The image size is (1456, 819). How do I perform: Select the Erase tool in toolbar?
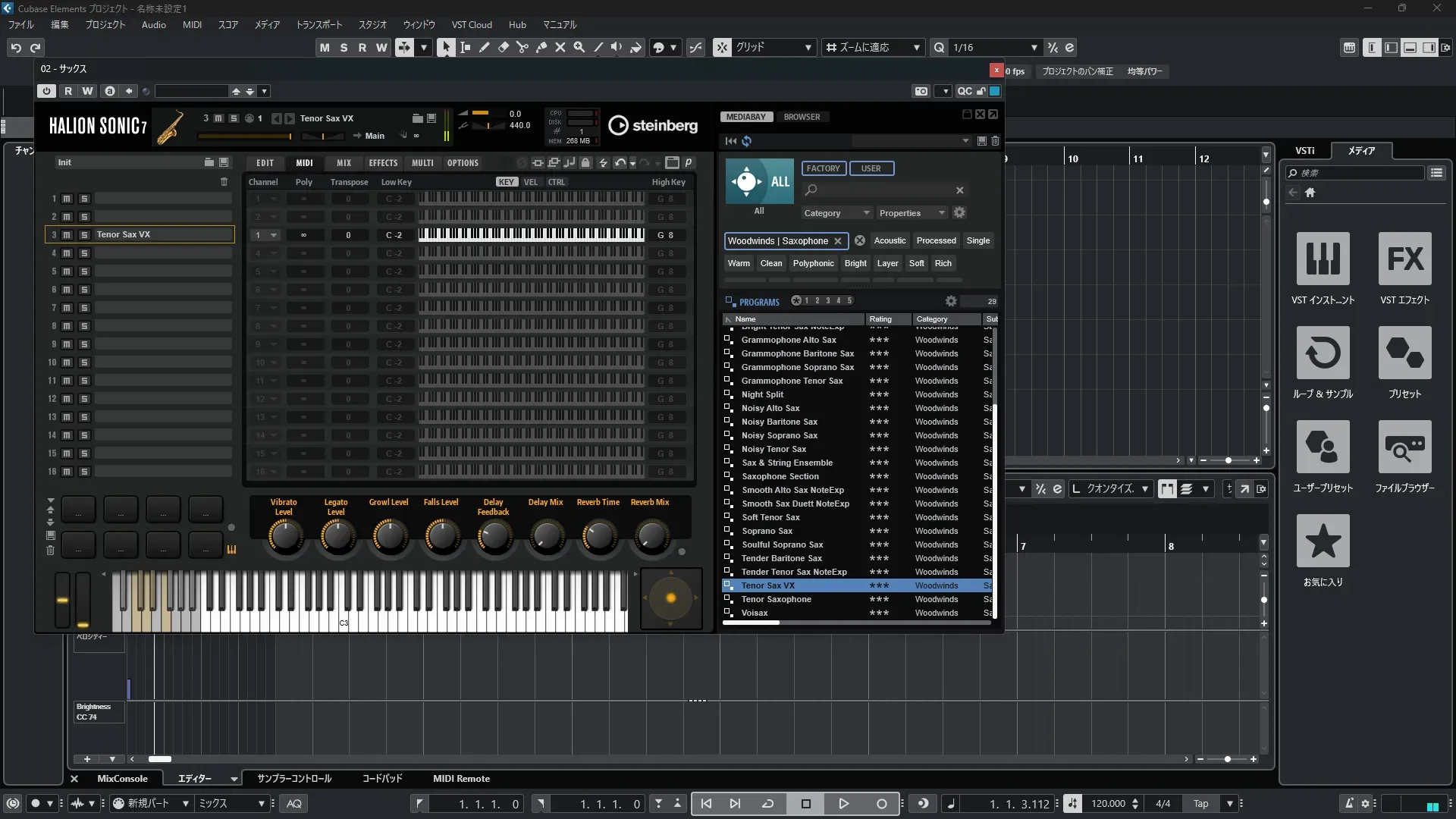pyautogui.click(x=503, y=47)
